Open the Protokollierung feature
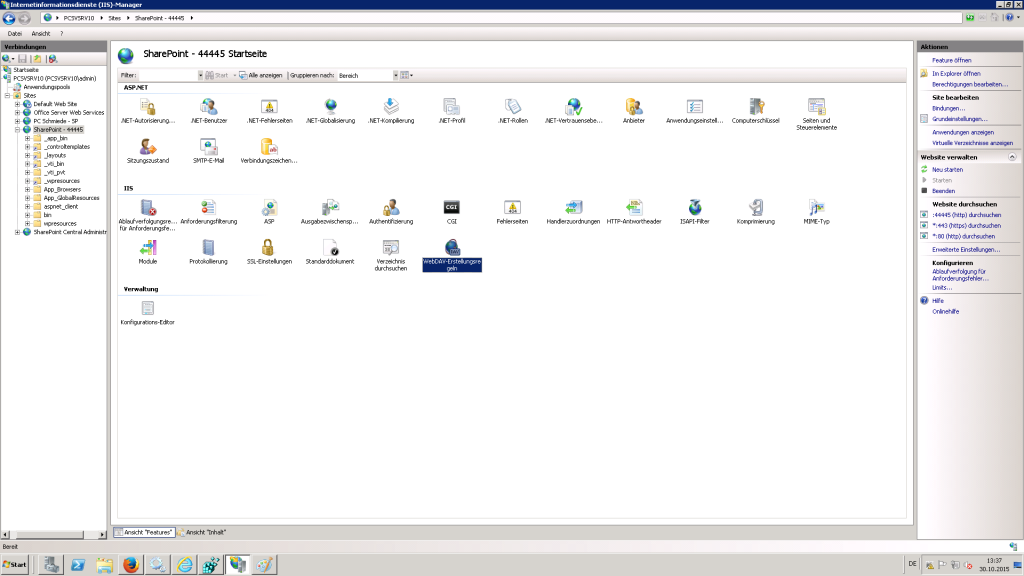This screenshot has height=576, width=1024. 208,252
